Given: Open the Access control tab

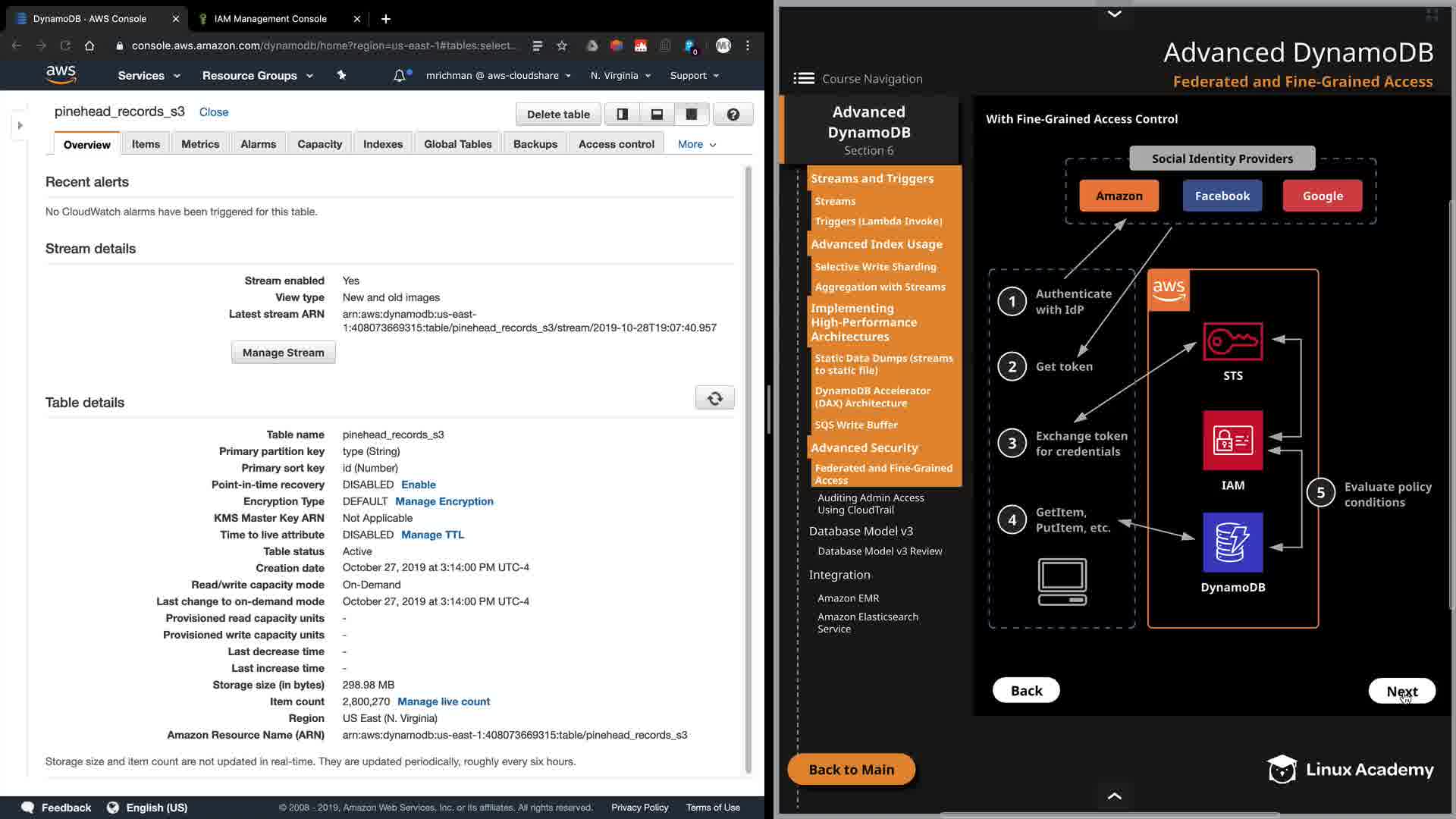Looking at the screenshot, I should (x=616, y=144).
